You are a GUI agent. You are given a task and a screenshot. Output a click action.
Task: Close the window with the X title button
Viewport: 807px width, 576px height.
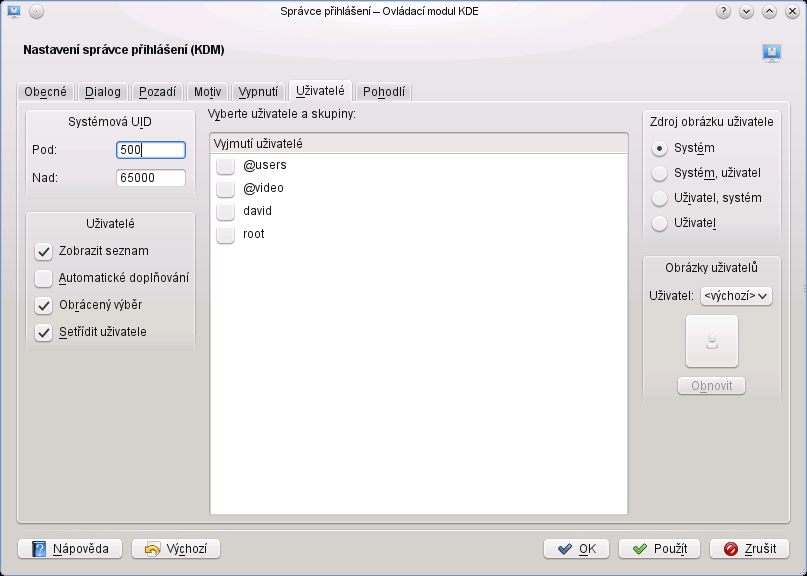point(793,11)
